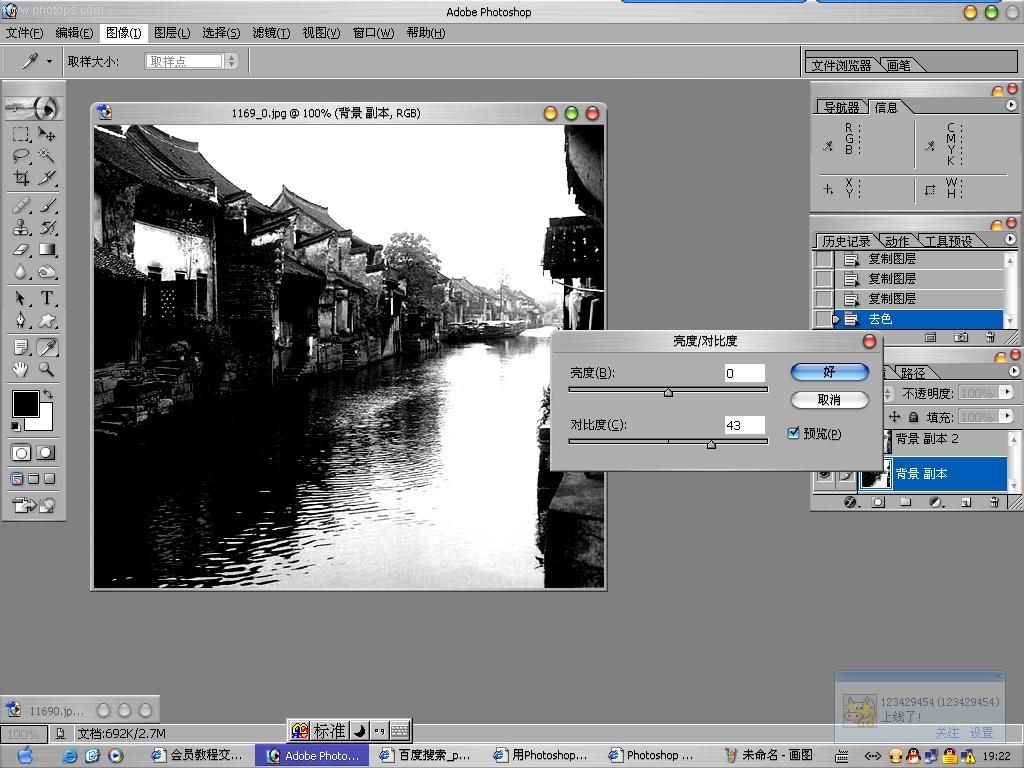Image resolution: width=1024 pixels, height=768 pixels.
Task: Create a new layer set folder
Action: tap(905, 502)
